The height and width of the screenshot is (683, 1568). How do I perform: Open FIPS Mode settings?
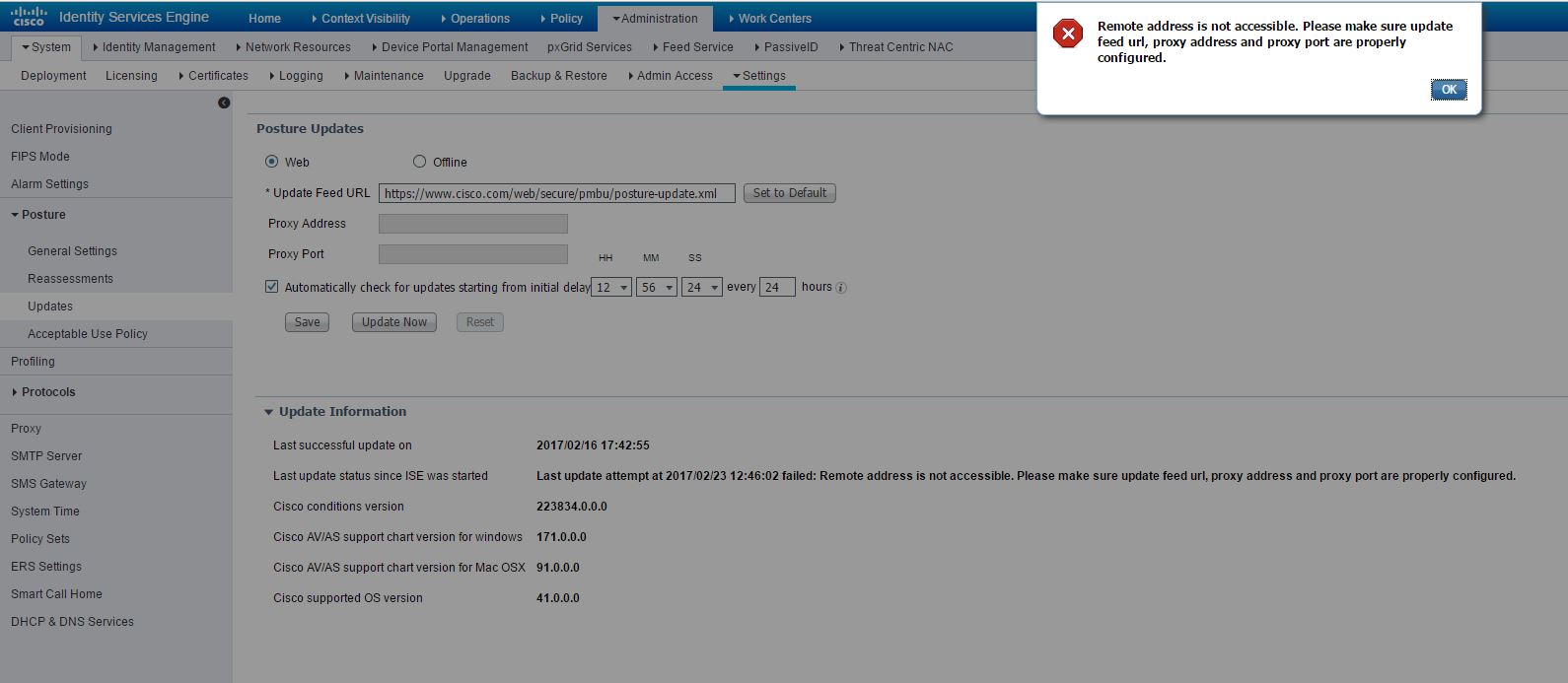40,157
